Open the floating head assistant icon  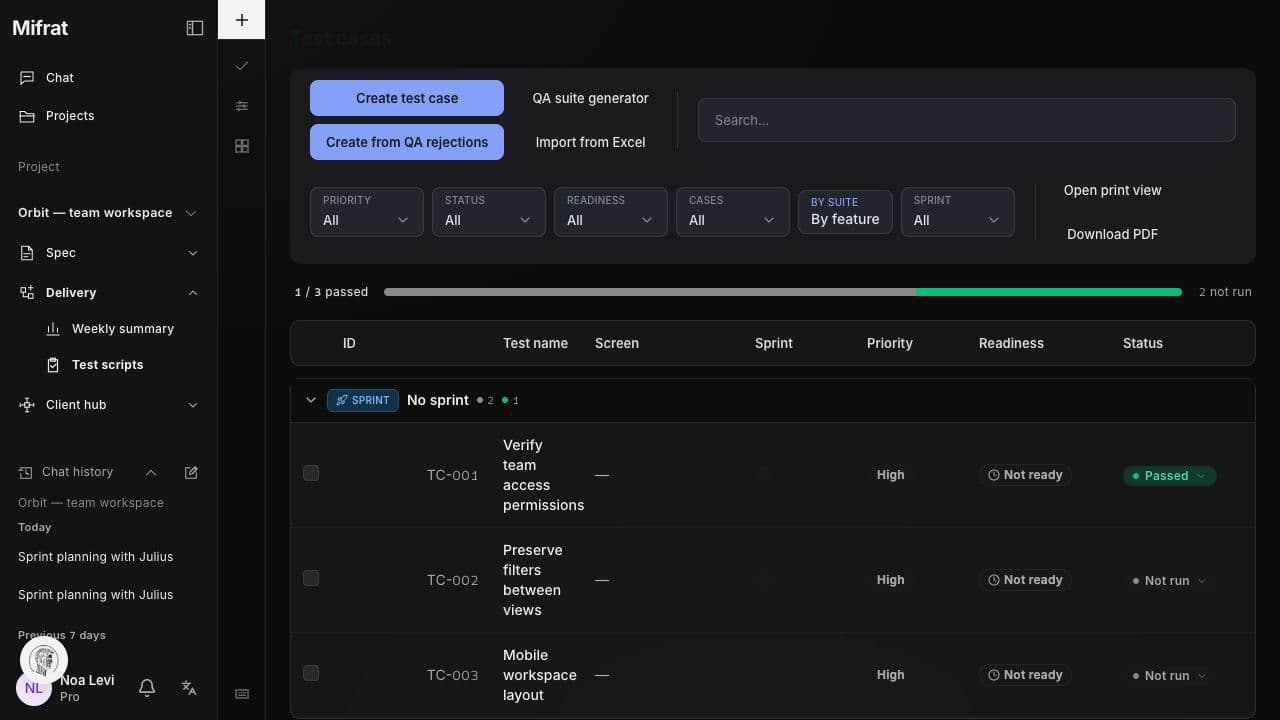tap(44, 659)
